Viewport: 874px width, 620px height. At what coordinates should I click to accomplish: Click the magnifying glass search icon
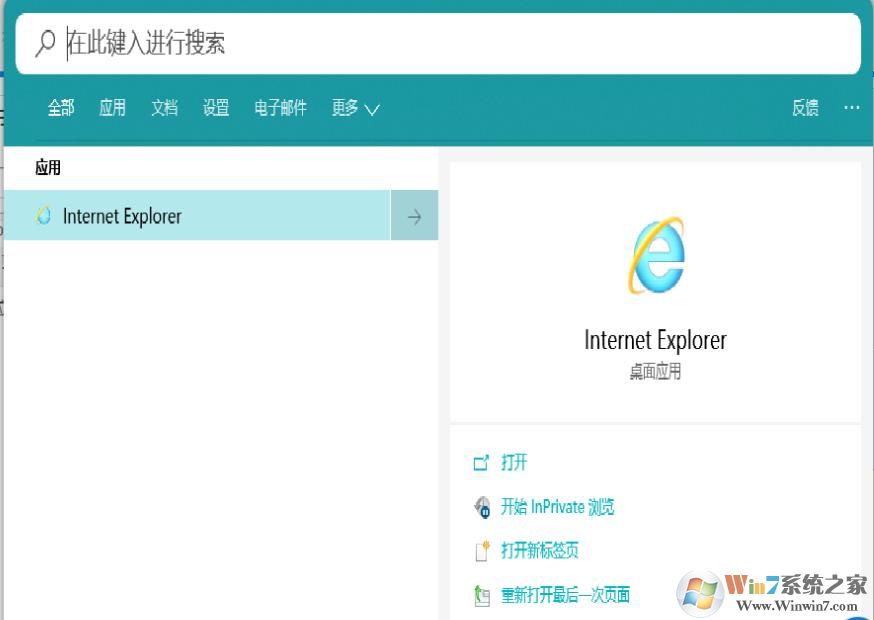(45, 43)
